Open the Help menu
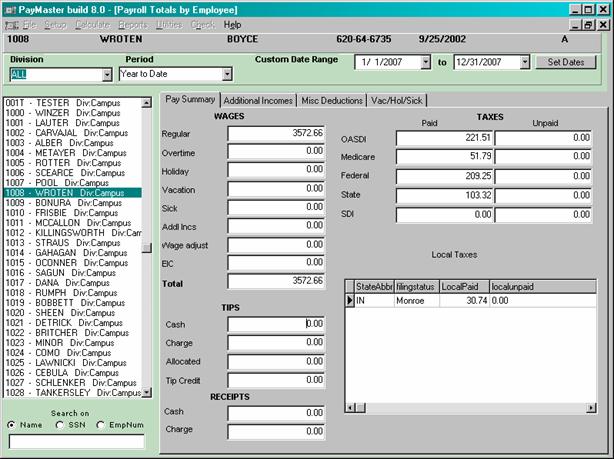614x459 pixels. [x=232, y=25]
